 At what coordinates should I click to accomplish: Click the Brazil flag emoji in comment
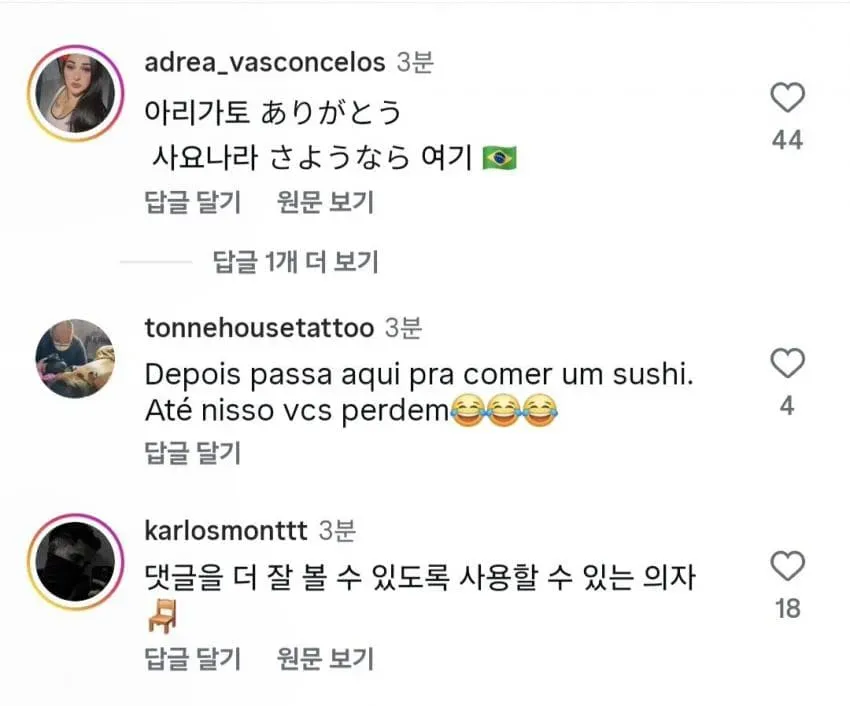(x=500, y=158)
